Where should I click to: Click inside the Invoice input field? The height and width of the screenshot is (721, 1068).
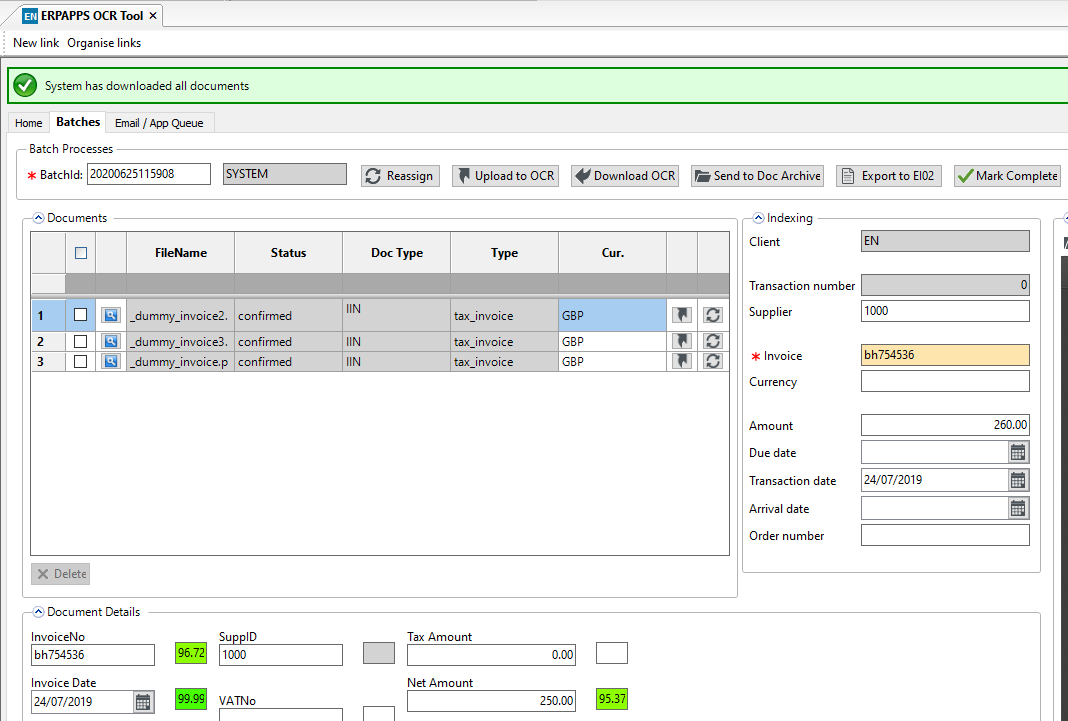click(943, 355)
